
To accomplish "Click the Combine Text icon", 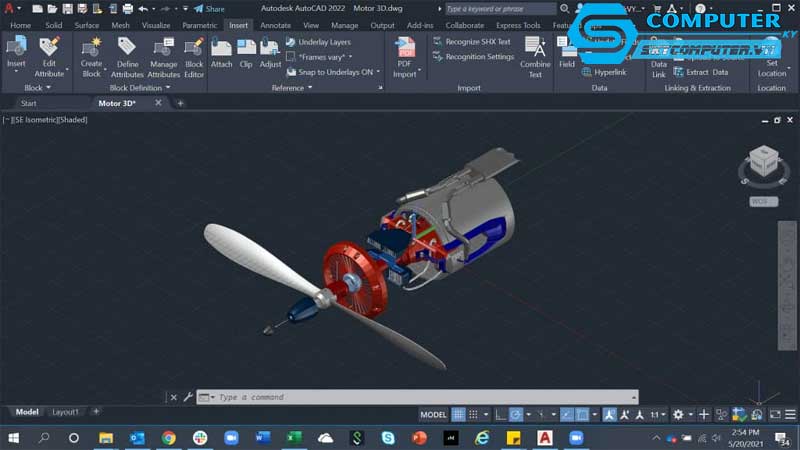I will (535, 47).
